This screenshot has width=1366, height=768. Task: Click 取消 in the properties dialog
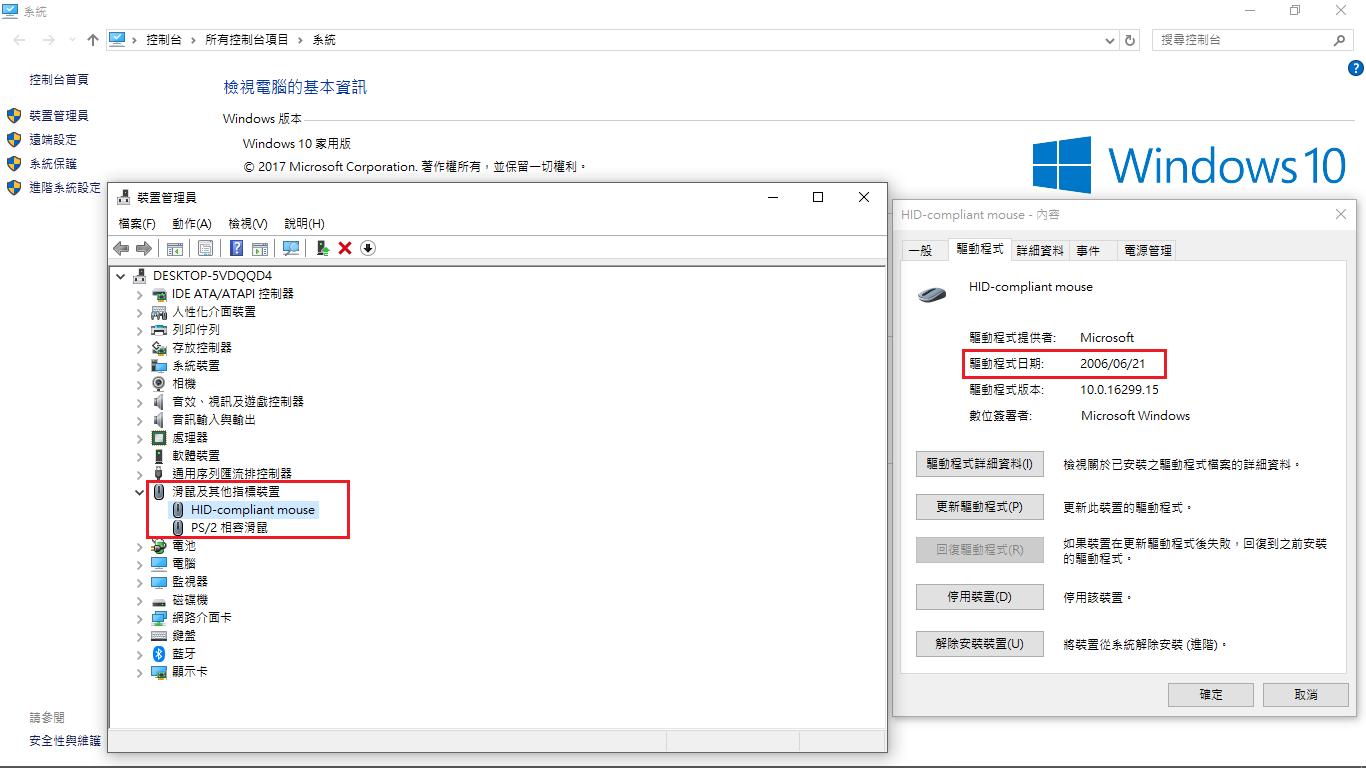(x=1305, y=694)
